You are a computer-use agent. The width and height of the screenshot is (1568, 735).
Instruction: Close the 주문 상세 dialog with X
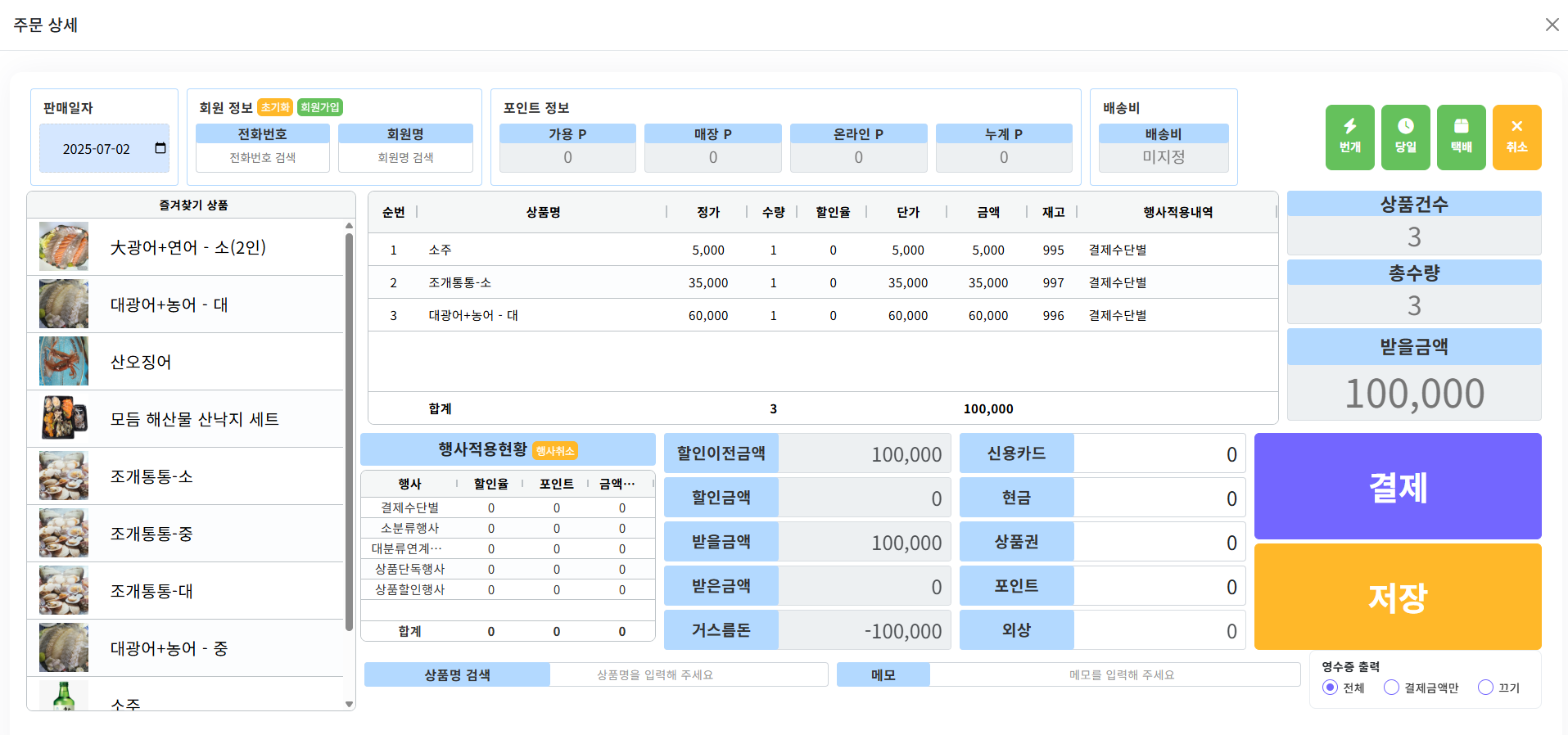click(1552, 25)
